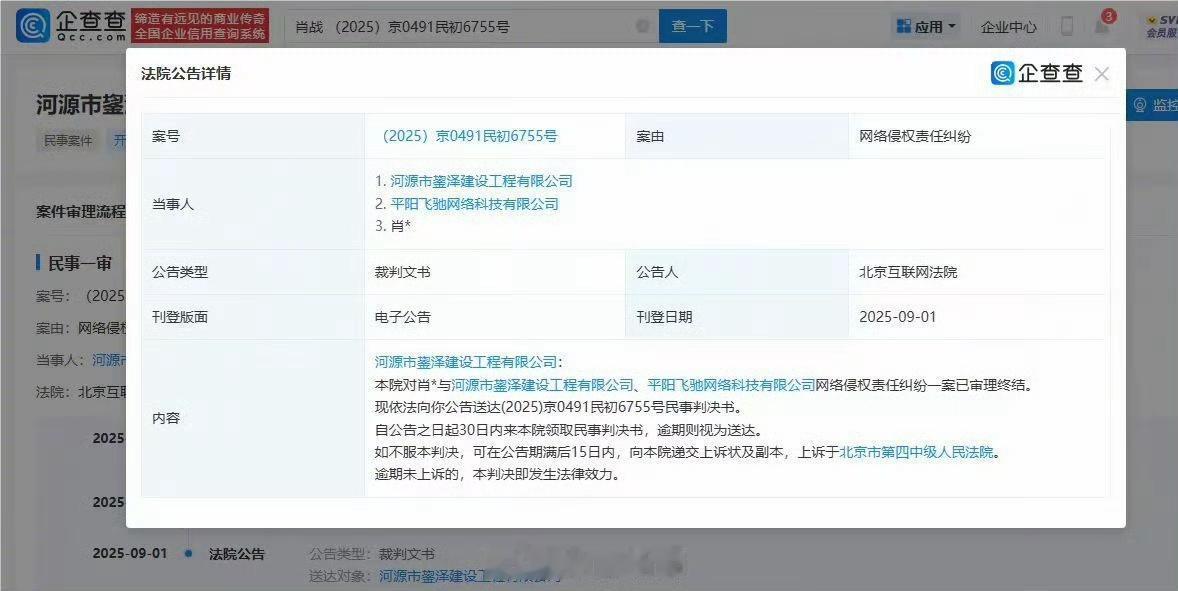
Task: Click the mobile phone icon in header
Action: (x=1066, y=26)
